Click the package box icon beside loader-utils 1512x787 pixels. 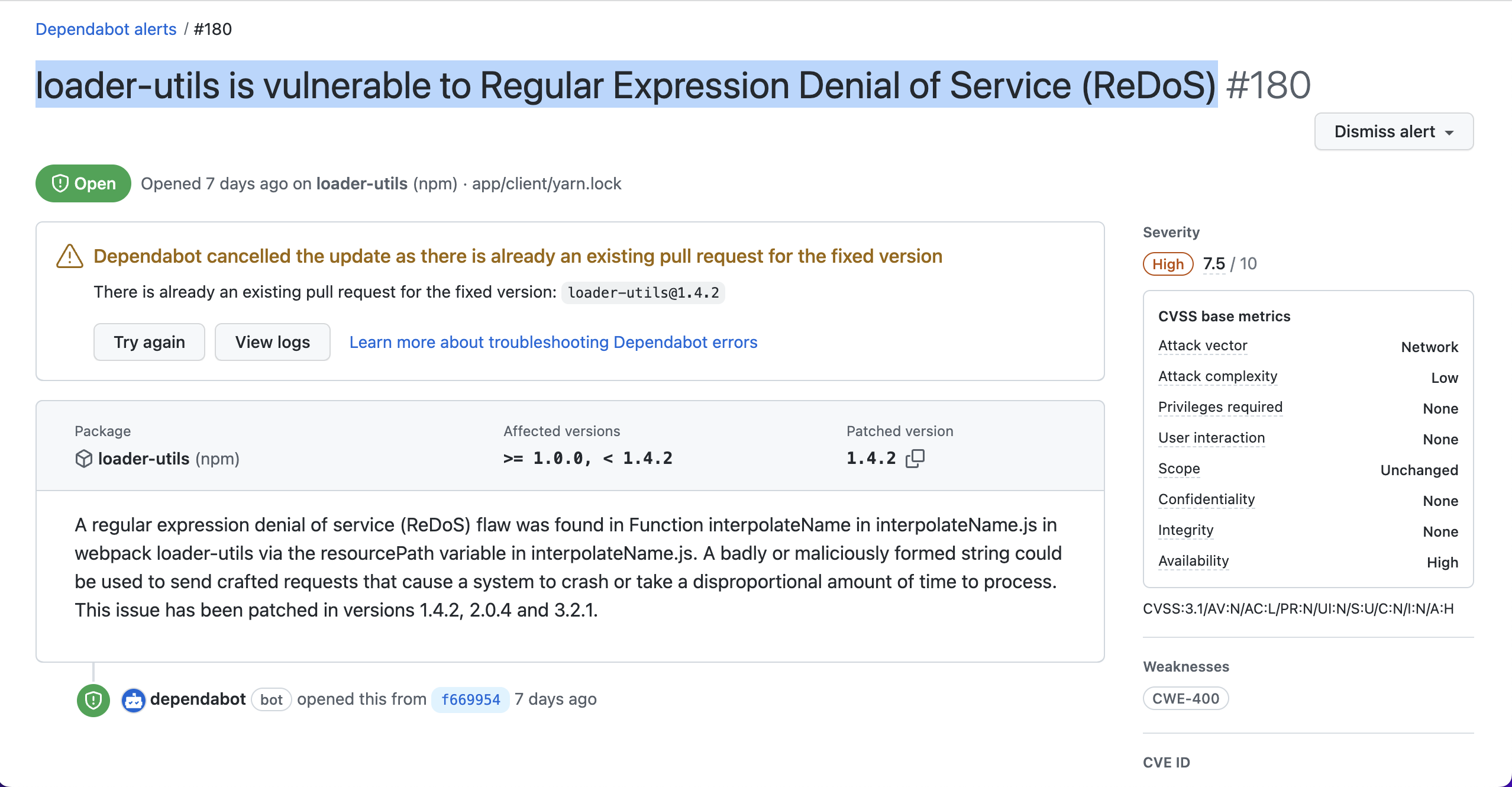[x=83, y=459]
